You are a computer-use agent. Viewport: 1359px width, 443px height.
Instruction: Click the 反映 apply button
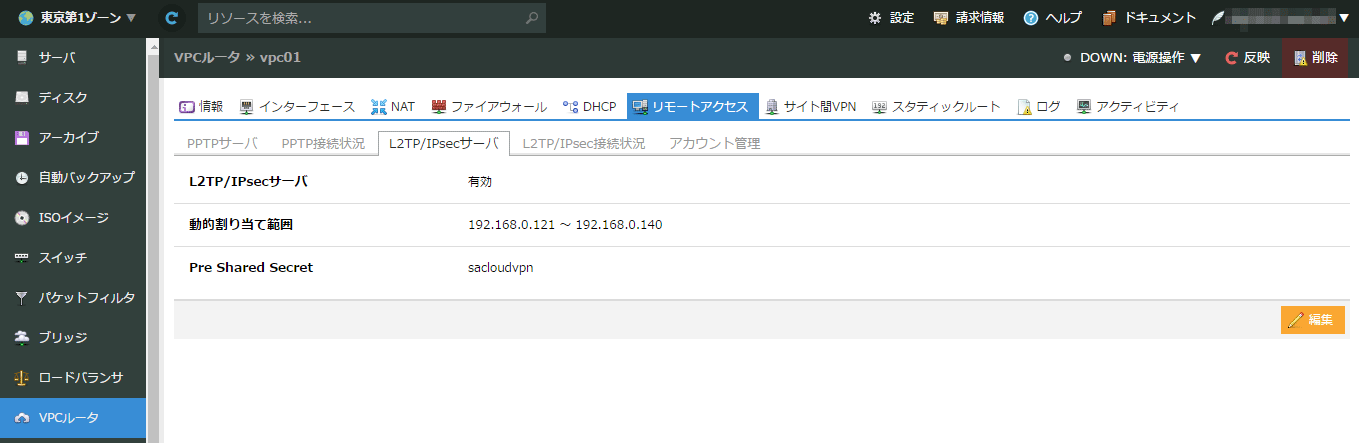1247,58
